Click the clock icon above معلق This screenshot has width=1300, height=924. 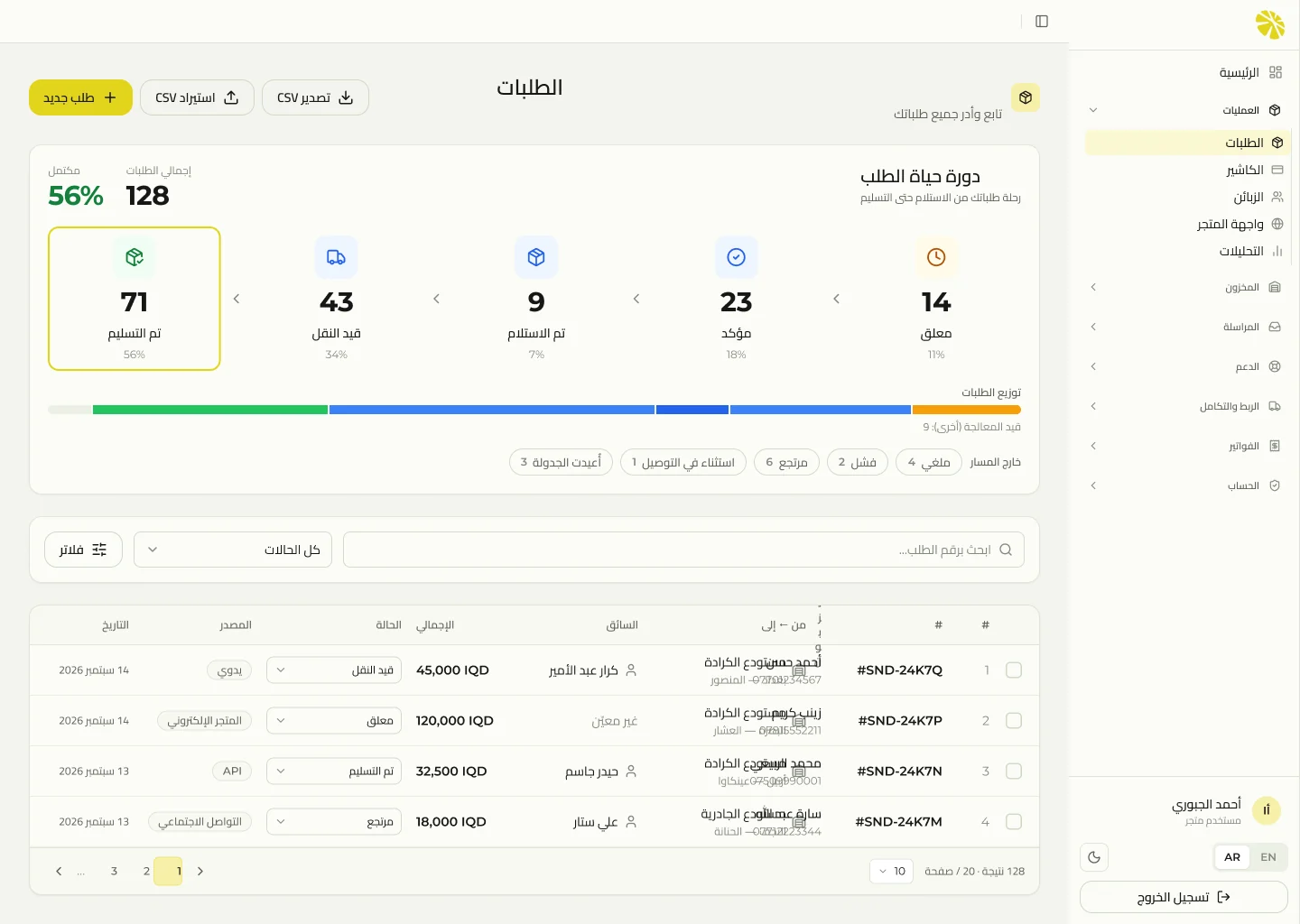[x=936, y=257]
